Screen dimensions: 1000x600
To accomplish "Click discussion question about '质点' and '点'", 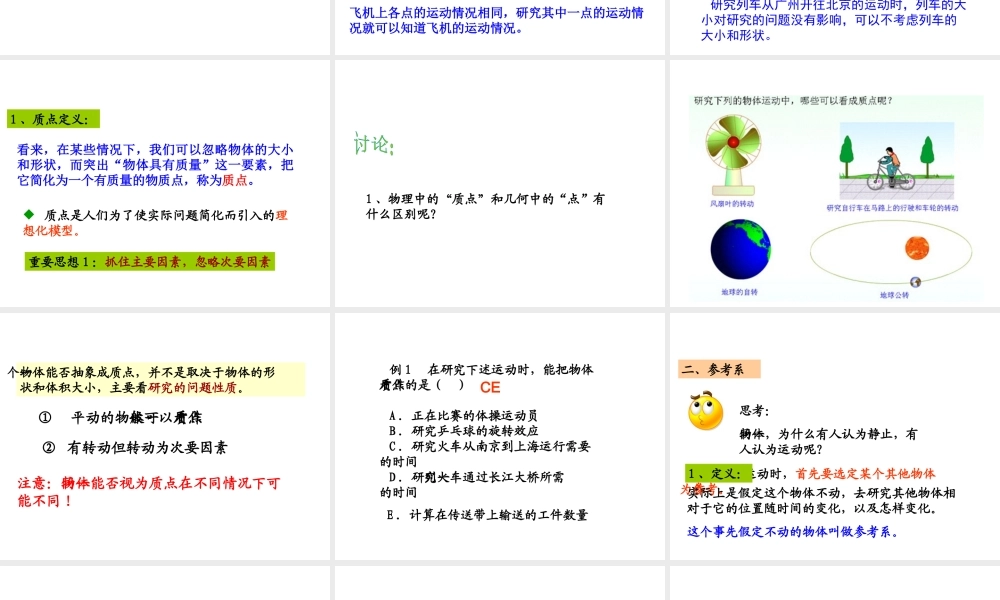I will point(485,206).
